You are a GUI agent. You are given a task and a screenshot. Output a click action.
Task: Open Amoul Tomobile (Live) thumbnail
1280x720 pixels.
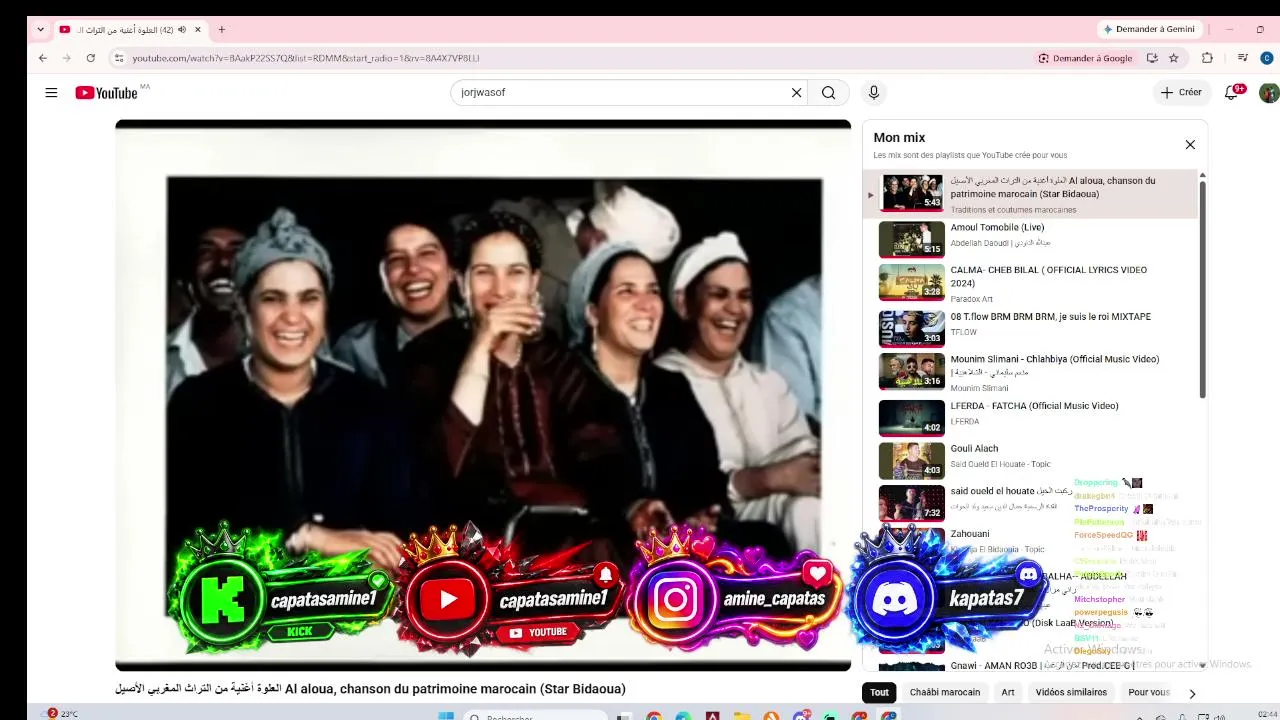[x=911, y=239]
